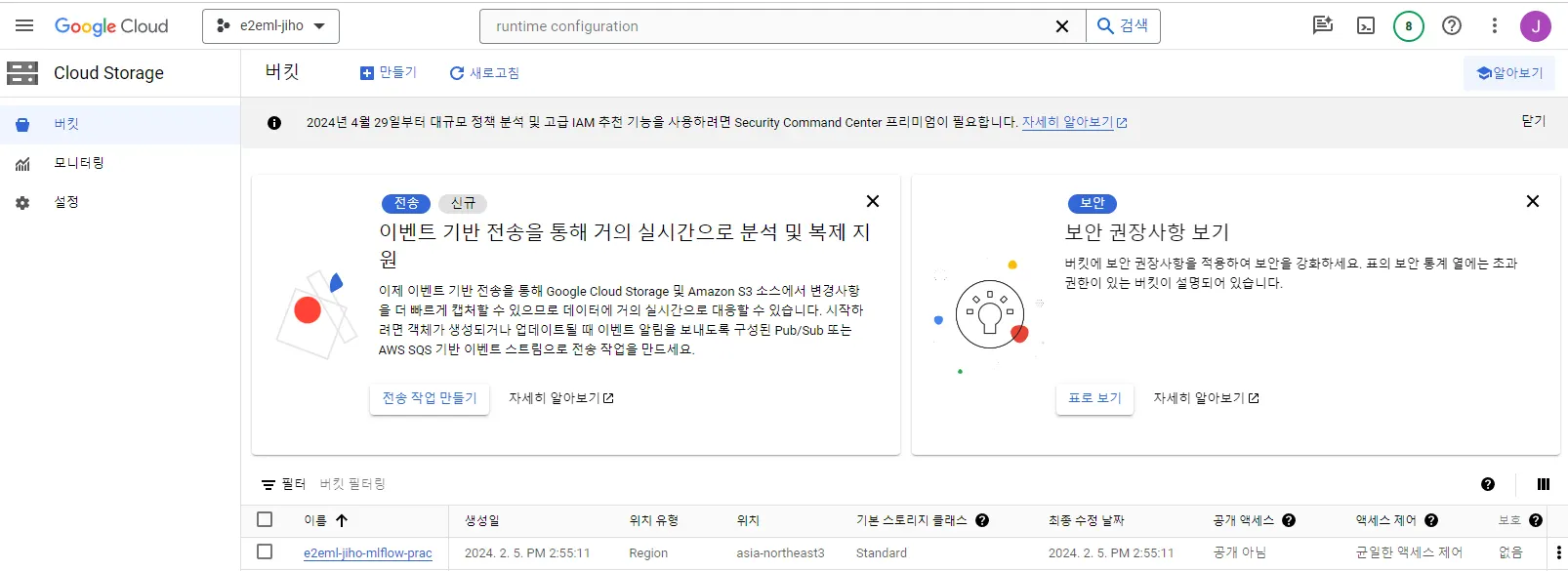Click the chart icon beside 모니터링

tap(22, 164)
